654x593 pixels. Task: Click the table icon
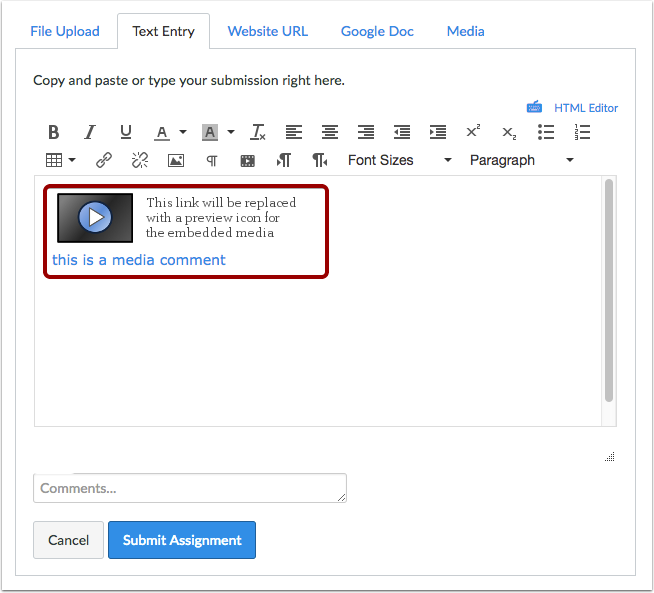click(x=54, y=160)
